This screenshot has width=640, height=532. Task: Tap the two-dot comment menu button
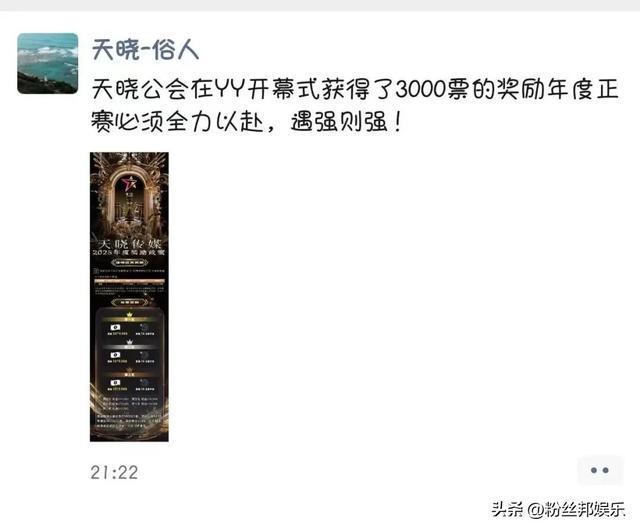coord(600,470)
